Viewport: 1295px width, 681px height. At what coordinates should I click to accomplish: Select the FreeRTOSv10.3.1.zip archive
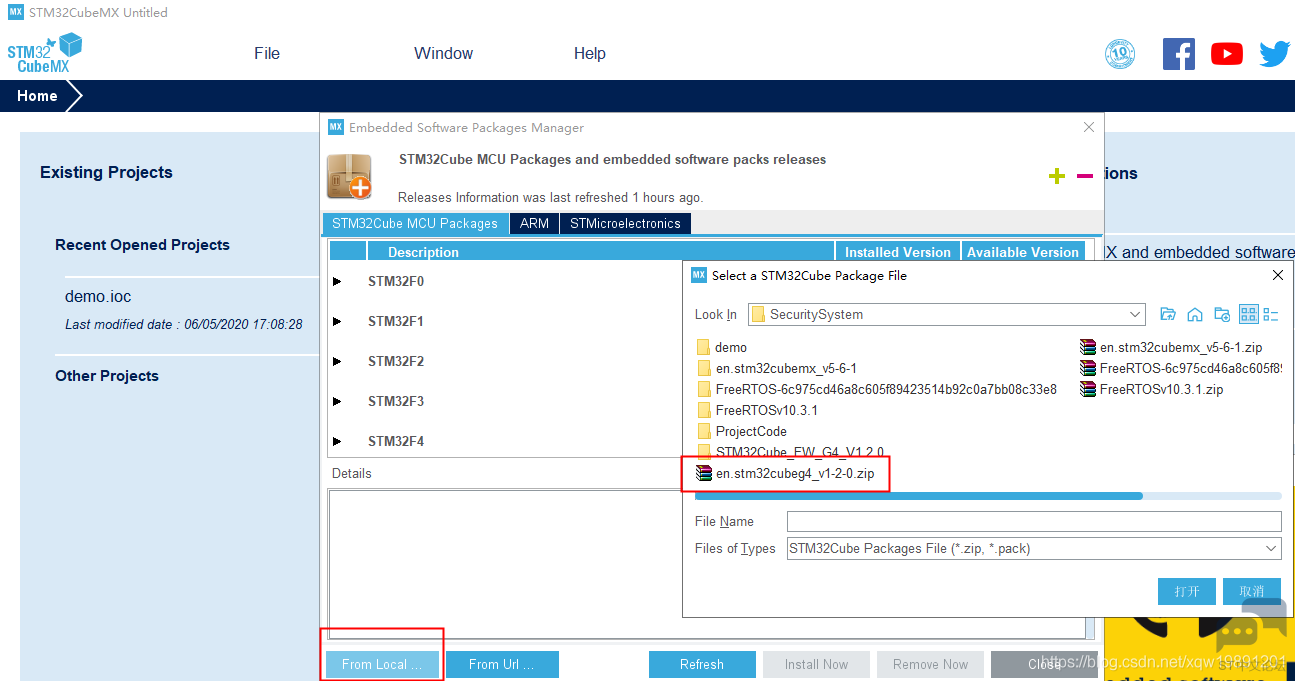[1152, 389]
